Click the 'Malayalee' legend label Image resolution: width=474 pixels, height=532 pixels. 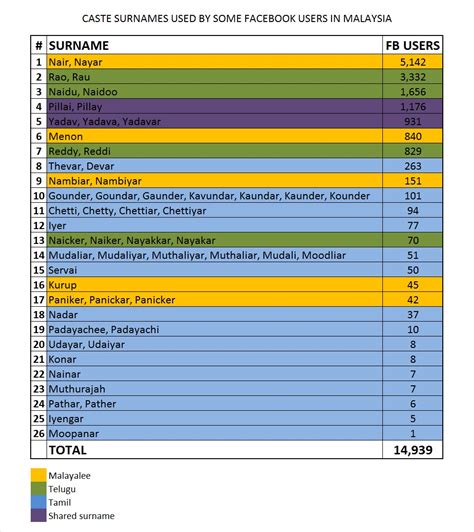(x=69, y=475)
